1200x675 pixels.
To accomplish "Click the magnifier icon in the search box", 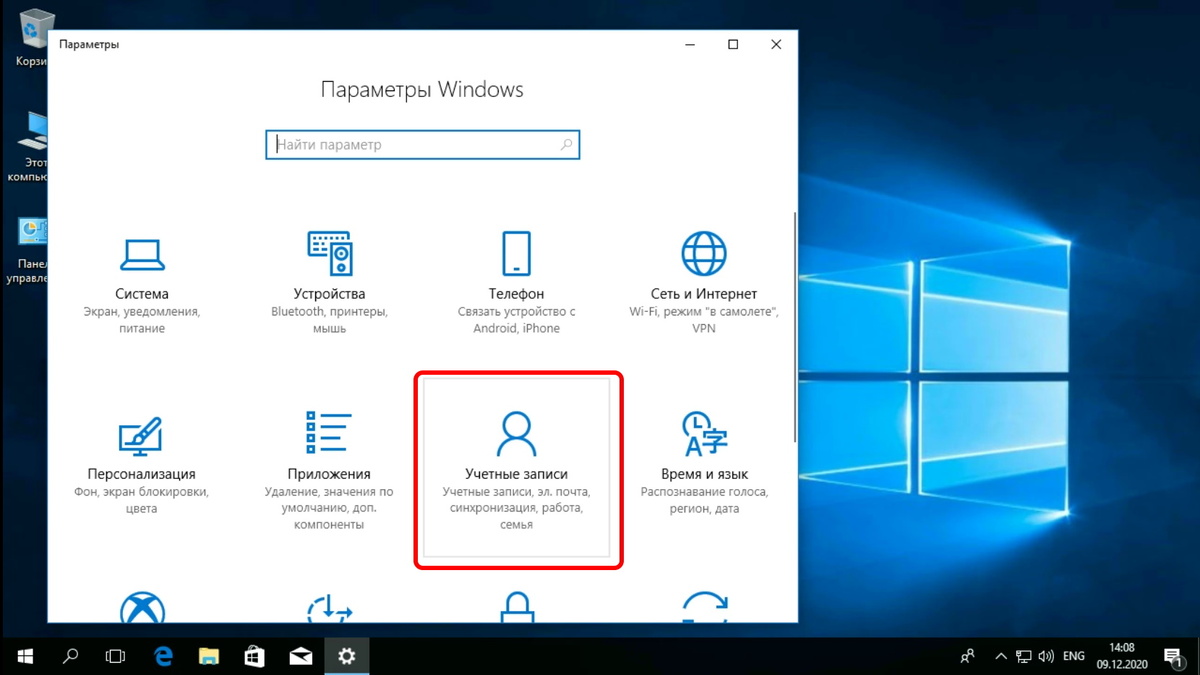I will tap(567, 145).
